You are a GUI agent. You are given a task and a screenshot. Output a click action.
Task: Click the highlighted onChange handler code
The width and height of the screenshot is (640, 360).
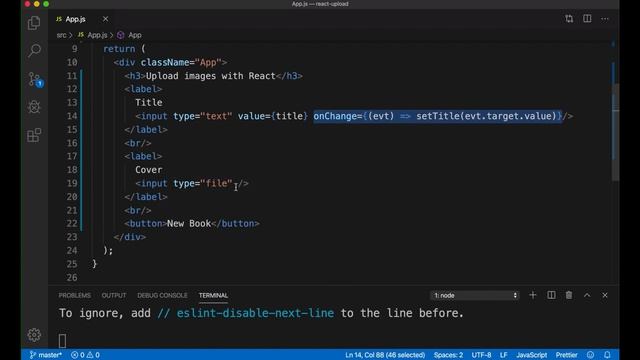click(438, 116)
